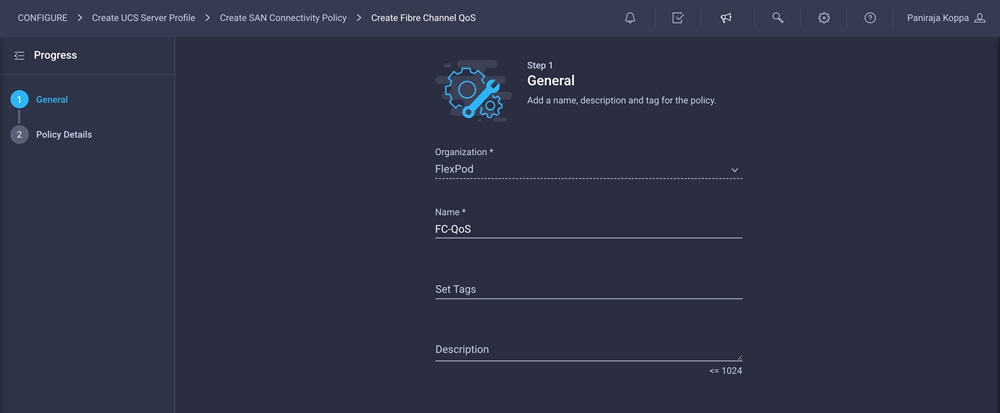Click the Description text area
The width and height of the screenshot is (1000, 413).
pos(589,350)
